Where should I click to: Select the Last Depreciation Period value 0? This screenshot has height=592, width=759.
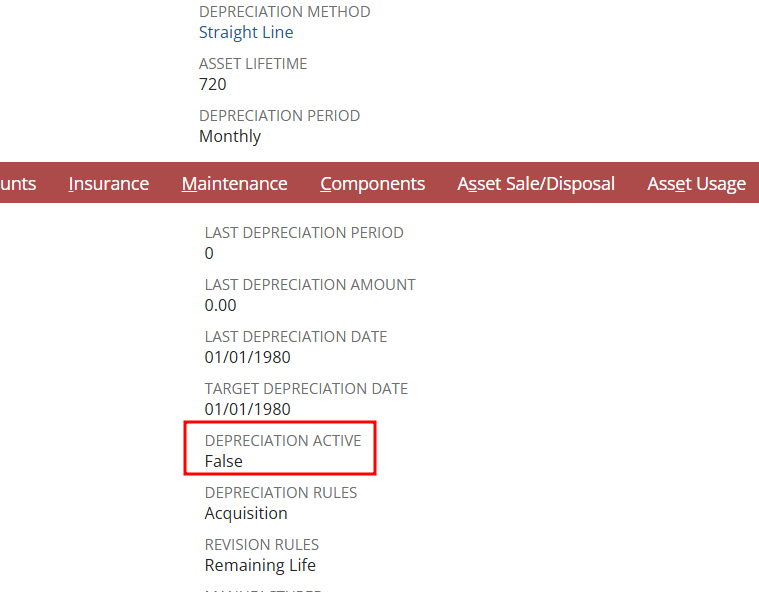pos(209,253)
